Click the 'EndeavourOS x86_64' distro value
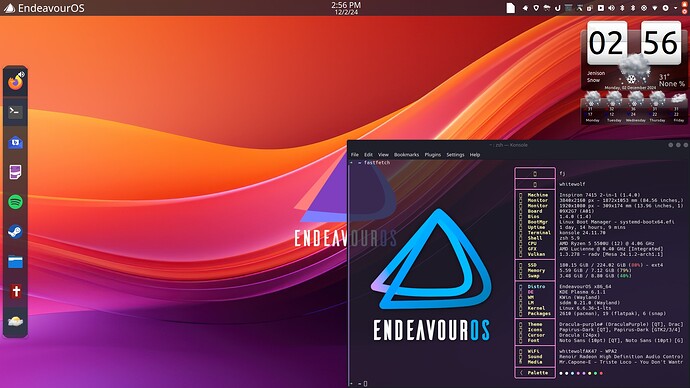Screen dimensions: 690x388 (x=585, y=286)
